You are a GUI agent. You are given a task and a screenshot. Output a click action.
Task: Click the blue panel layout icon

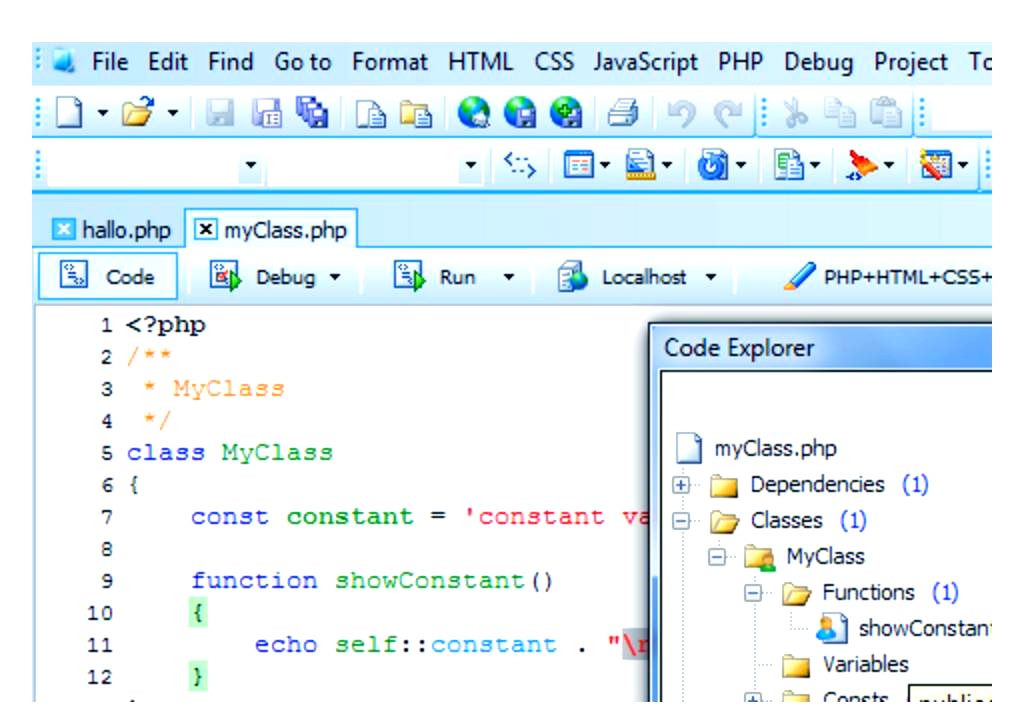(578, 165)
